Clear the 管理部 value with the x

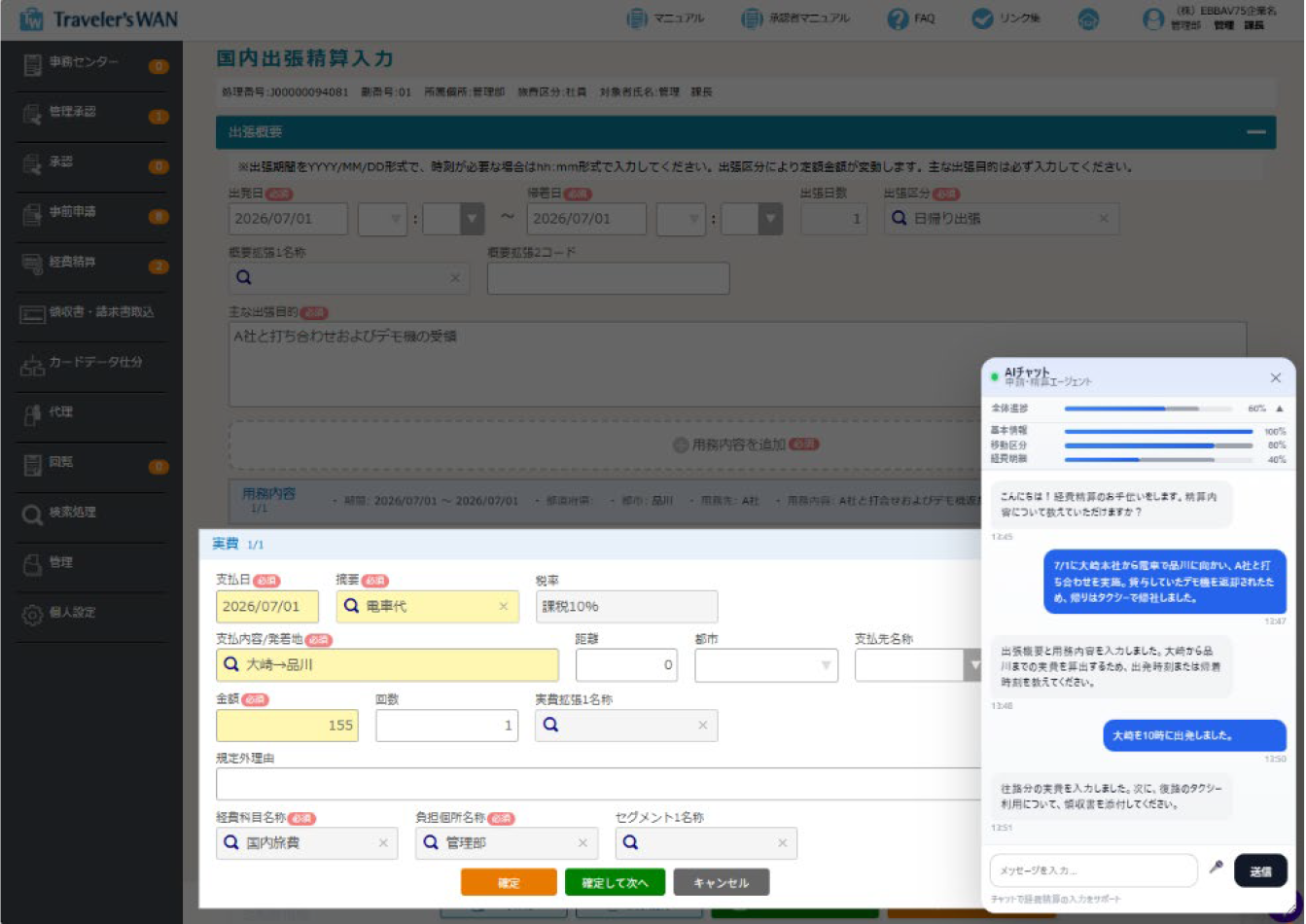click(x=582, y=842)
